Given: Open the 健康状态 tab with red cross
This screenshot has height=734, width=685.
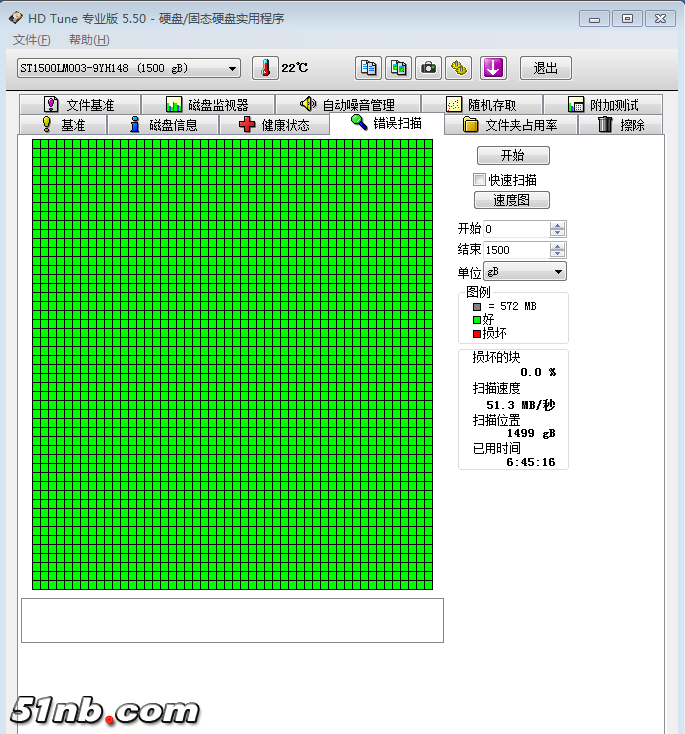Looking at the screenshot, I should coord(273,125).
